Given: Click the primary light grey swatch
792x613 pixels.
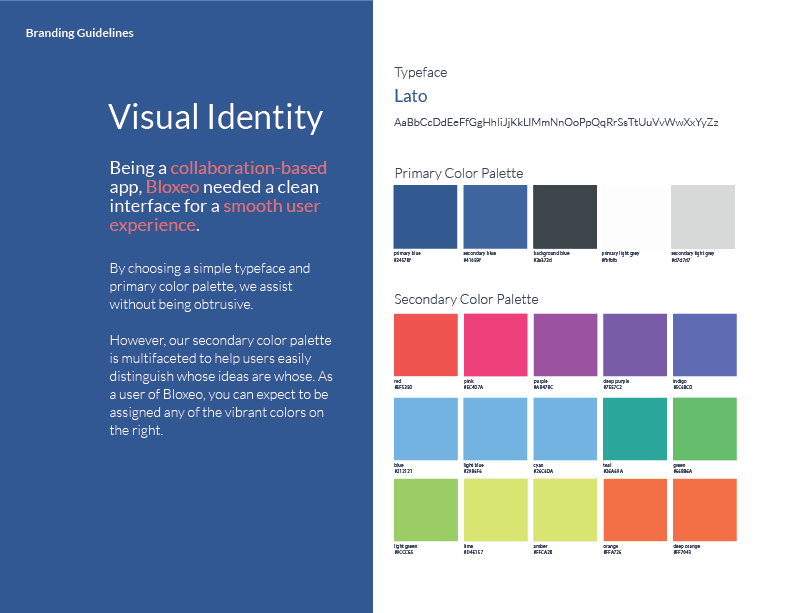Looking at the screenshot, I should coord(633,217).
